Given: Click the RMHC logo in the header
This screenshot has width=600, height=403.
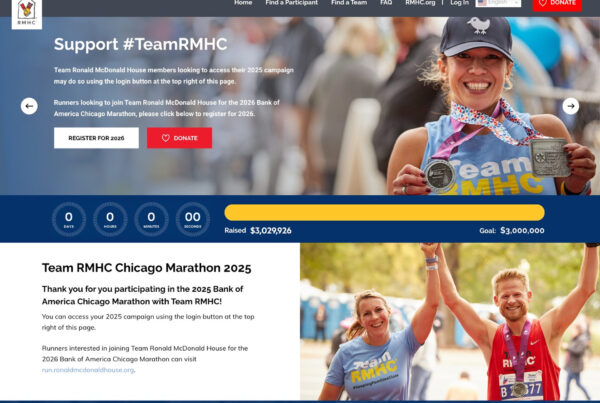Looking at the screenshot, I should 26,13.
